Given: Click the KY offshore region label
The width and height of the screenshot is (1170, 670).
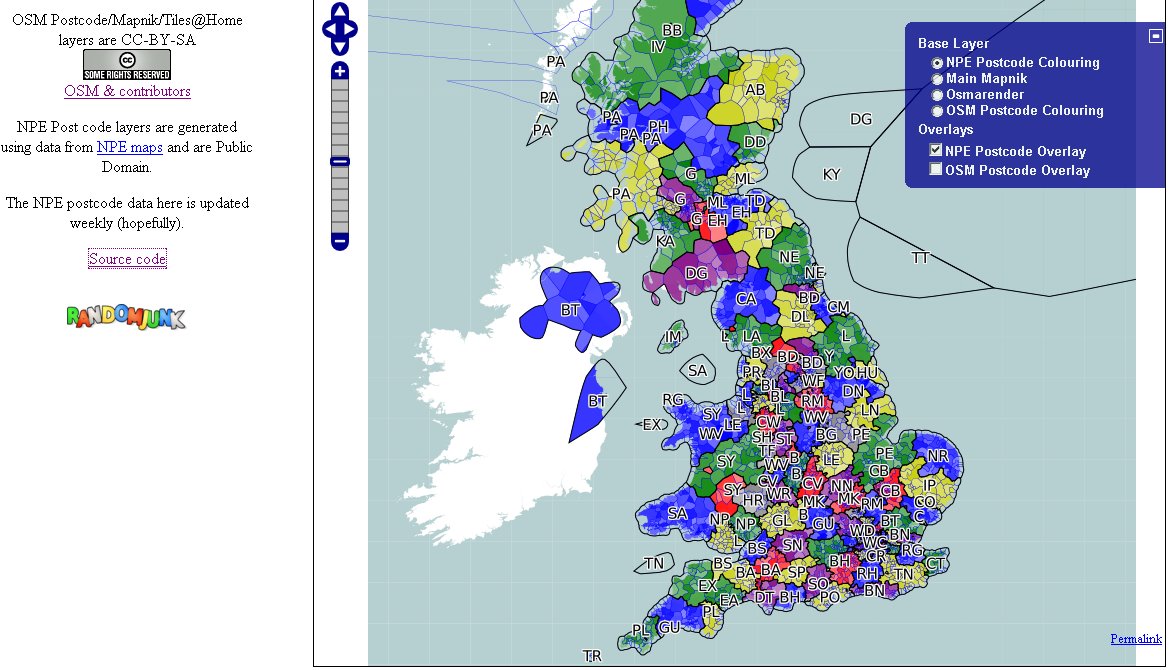Looking at the screenshot, I should 831,175.
